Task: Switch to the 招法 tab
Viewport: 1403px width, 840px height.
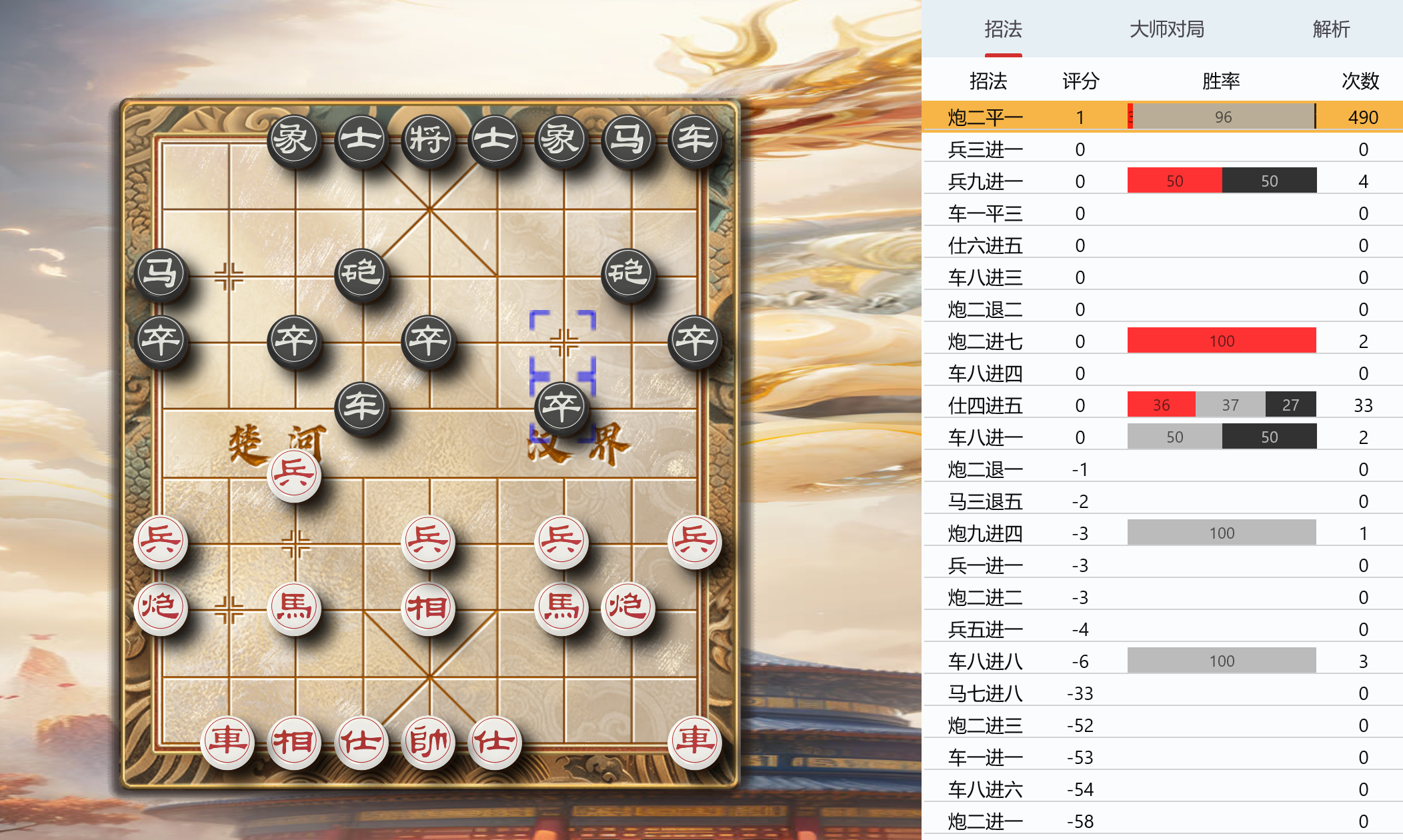Action: coord(1003,29)
